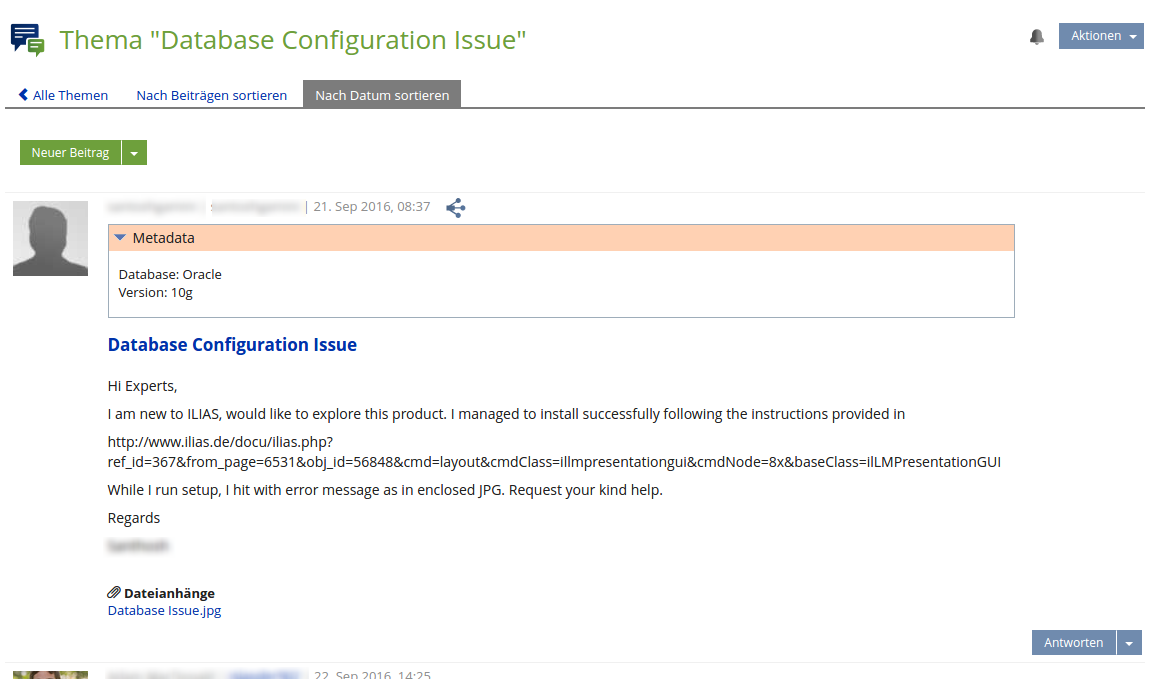Click the Metadata header bar
The width and height of the screenshot is (1165, 679).
(561, 238)
